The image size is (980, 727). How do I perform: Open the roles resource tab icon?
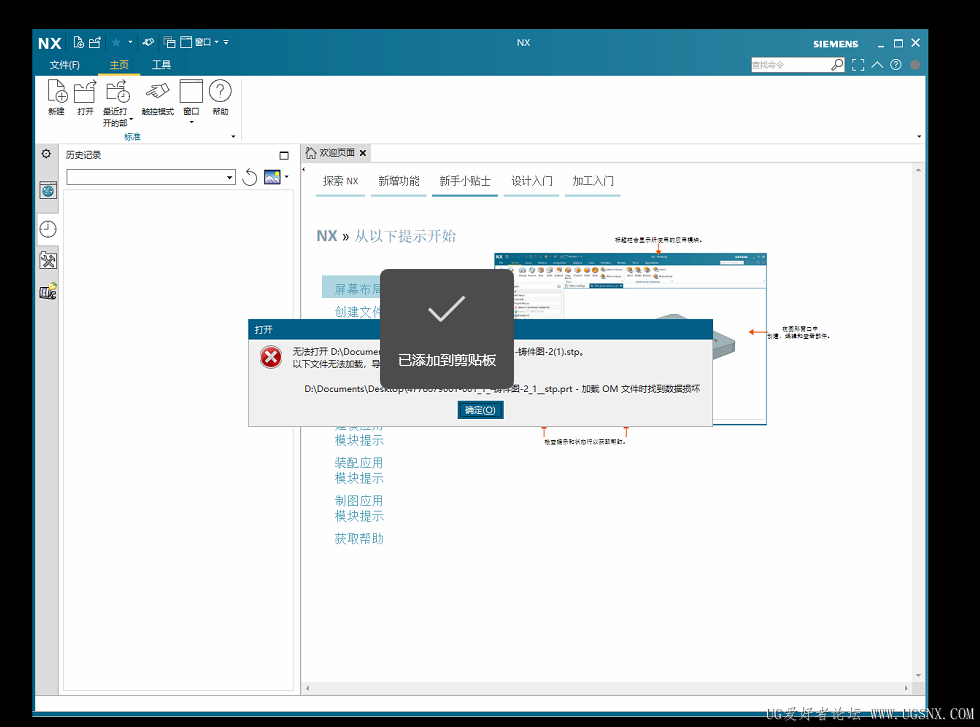(48, 291)
